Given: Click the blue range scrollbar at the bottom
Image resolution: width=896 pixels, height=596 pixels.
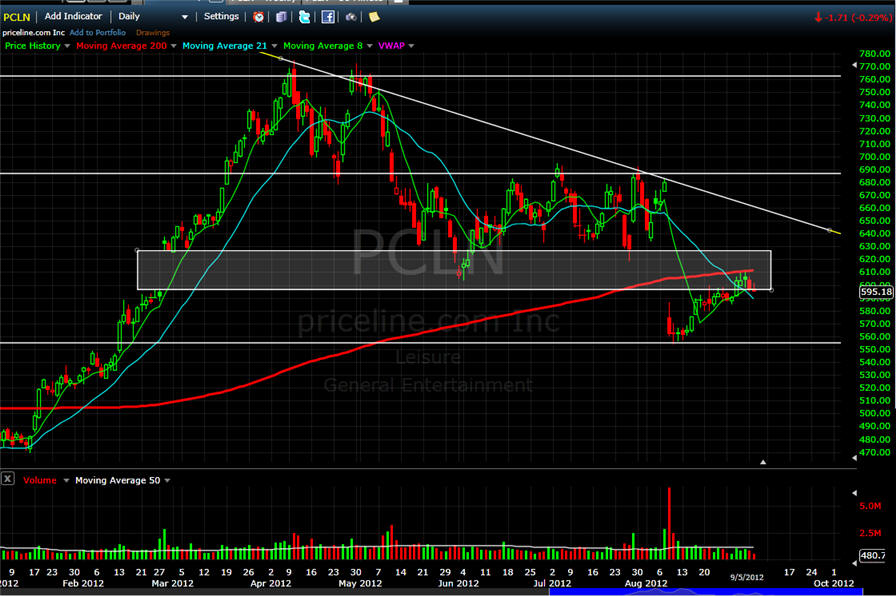Looking at the screenshot, I should [x=706, y=592].
